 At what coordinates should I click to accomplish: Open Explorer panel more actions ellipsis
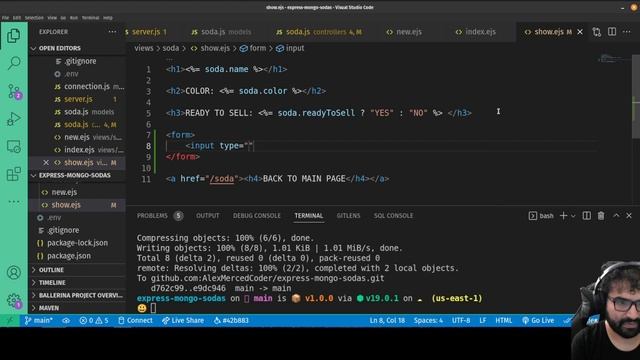(x=112, y=32)
